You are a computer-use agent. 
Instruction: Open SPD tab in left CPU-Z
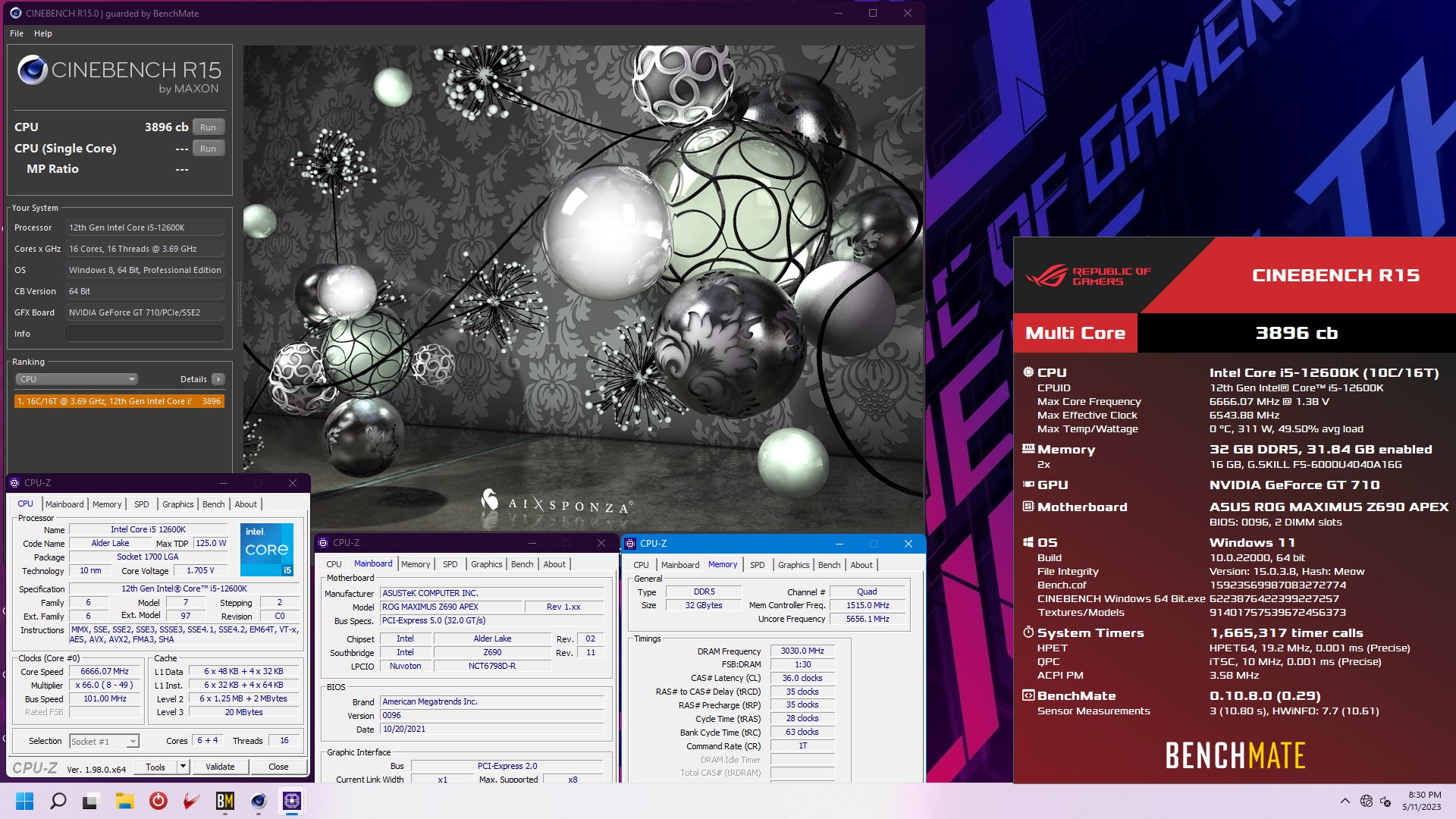tap(142, 504)
